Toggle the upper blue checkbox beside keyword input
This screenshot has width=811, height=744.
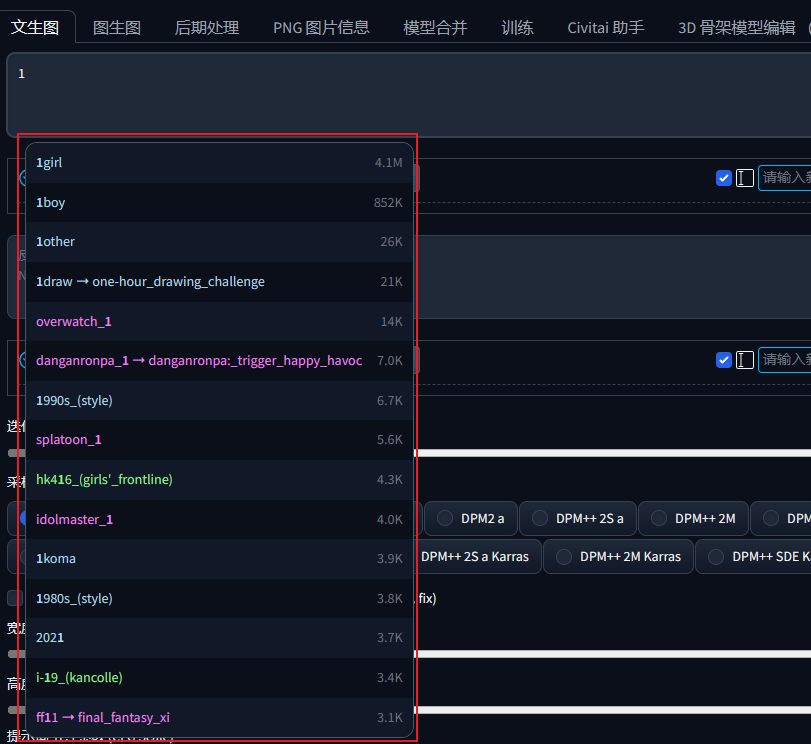[x=724, y=178]
